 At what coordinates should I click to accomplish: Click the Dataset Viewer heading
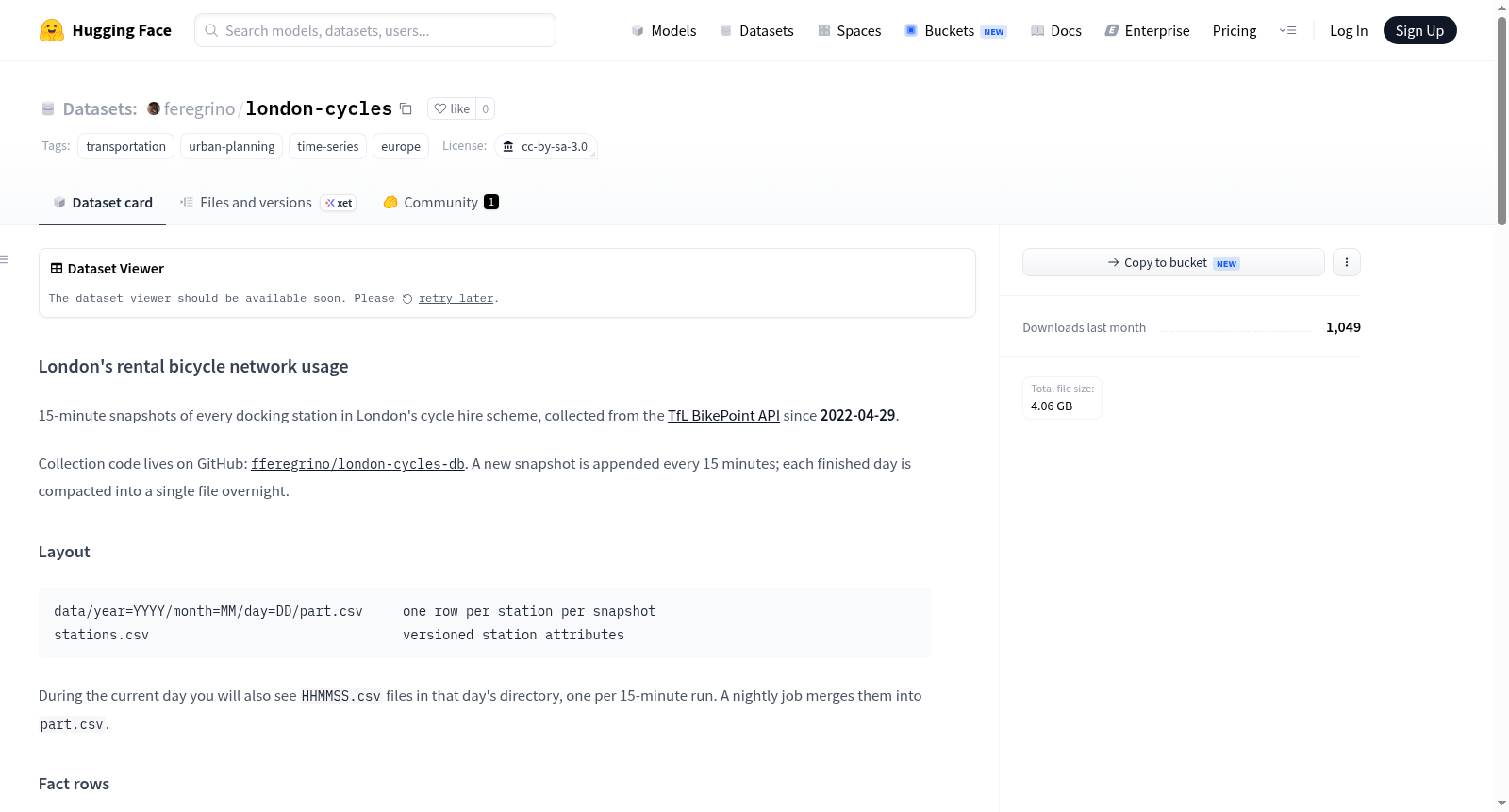tap(116, 269)
